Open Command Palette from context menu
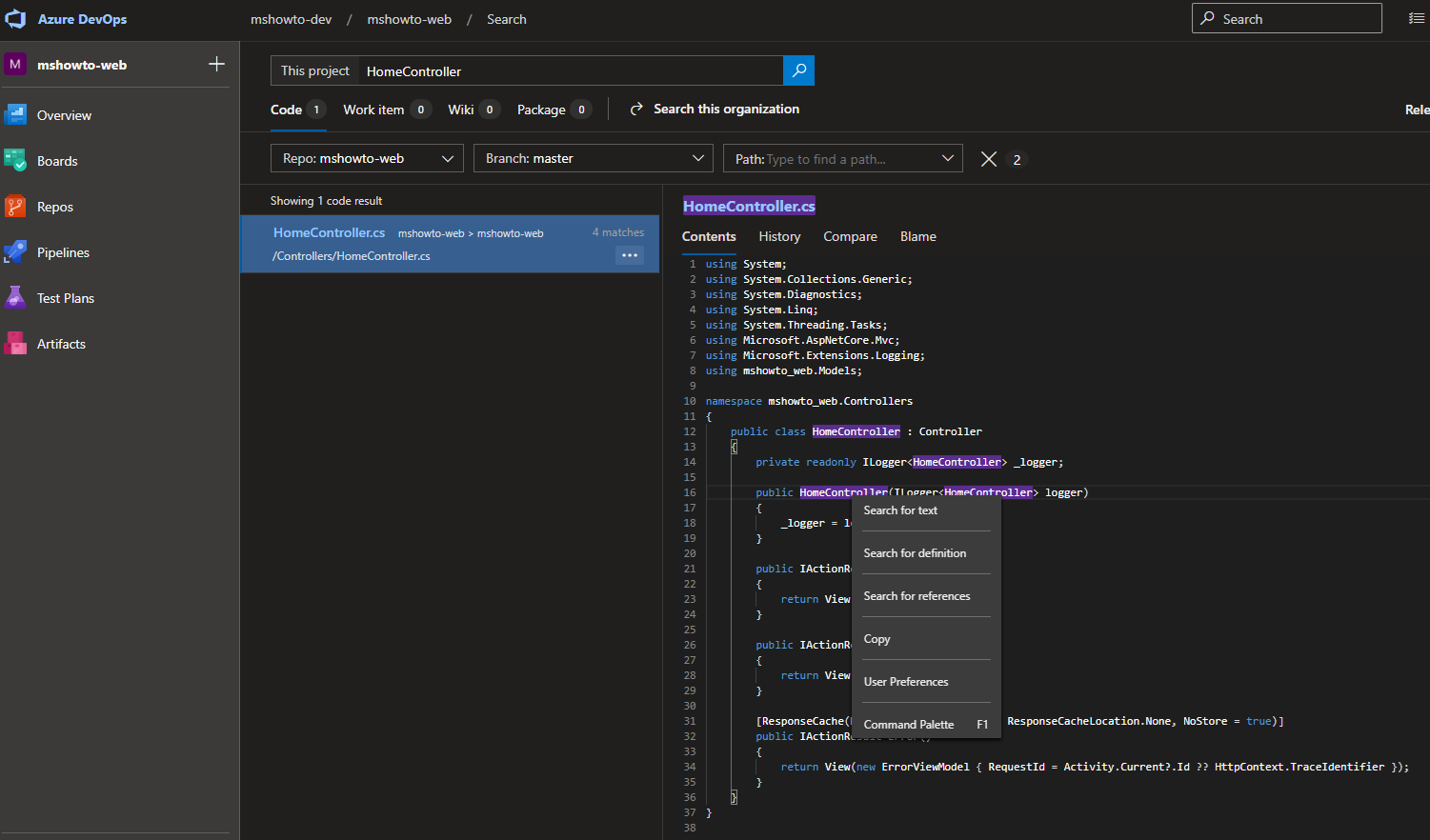This screenshot has height=840, width=1430. (926, 725)
